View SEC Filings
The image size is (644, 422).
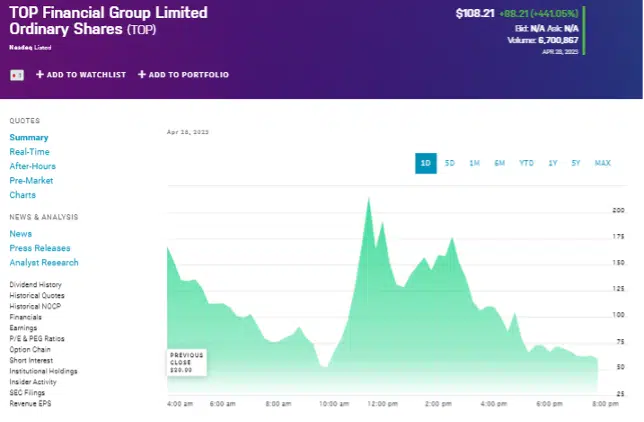coord(27,392)
